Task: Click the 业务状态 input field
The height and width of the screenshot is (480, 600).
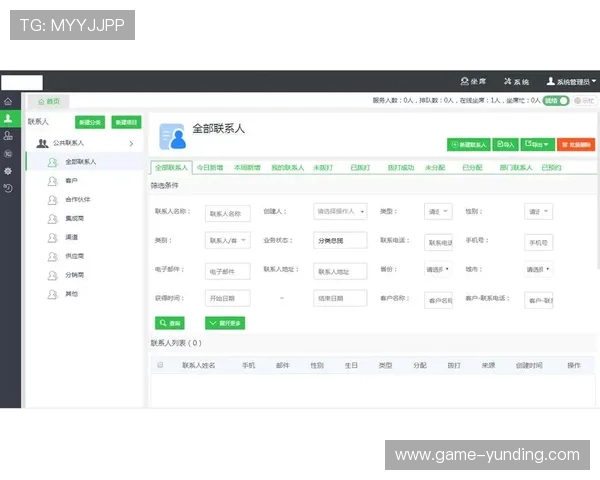Action: 340,240
